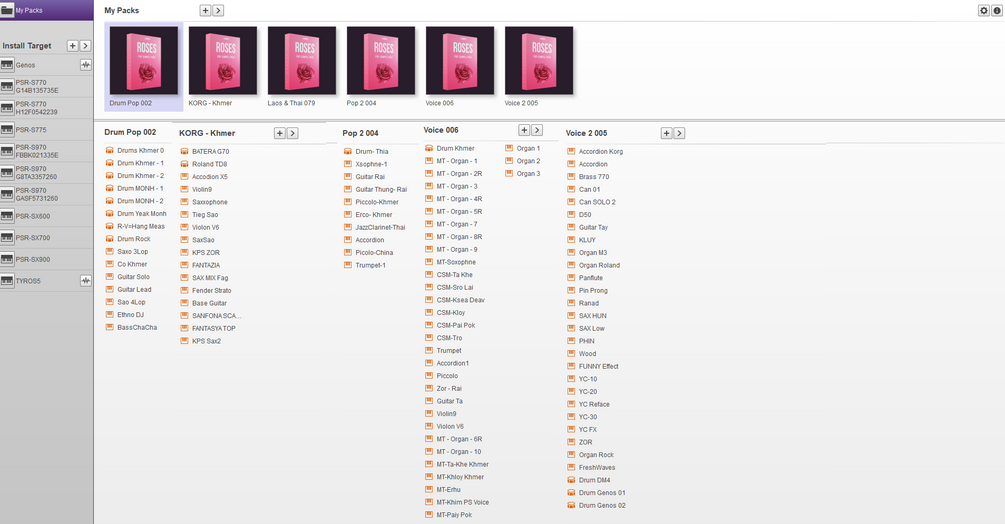Add an install target with plus button
The image size is (1005, 524).
point(72,45)
